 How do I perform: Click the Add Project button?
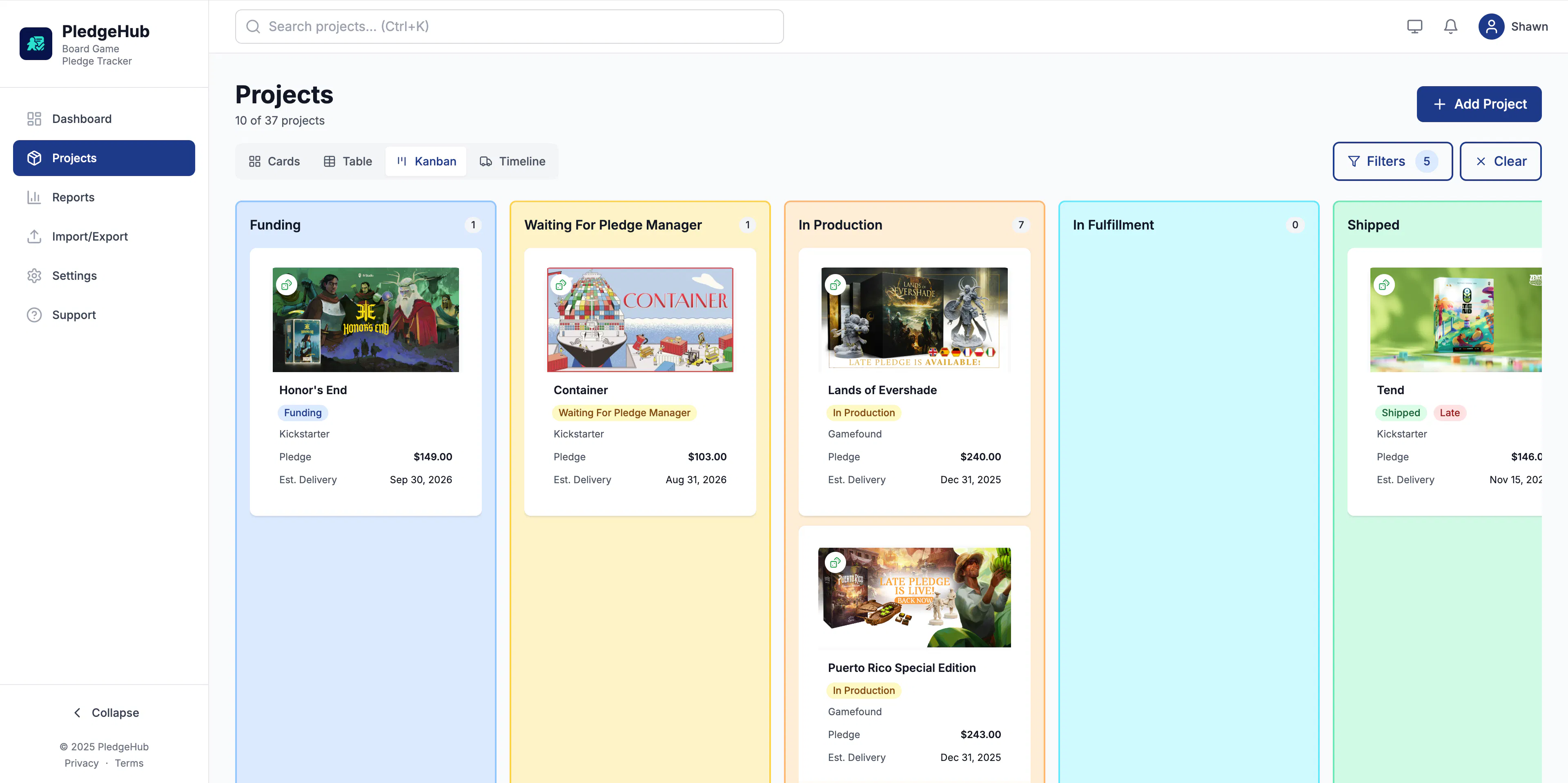pyautogui.click(x=1479, y=104)
